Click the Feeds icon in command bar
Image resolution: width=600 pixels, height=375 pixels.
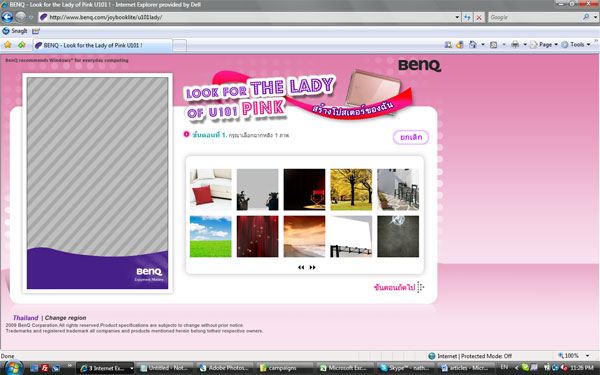(x=494, y=45)
